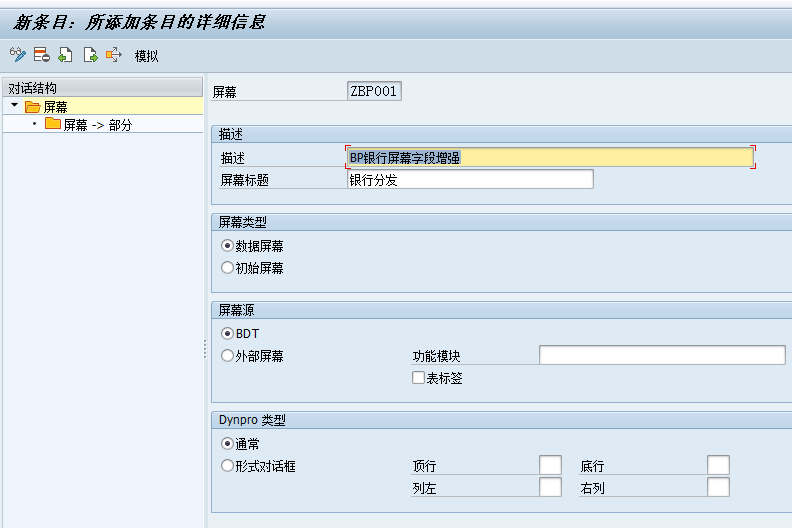Click the 屏幕标题 field label

click(x=244, y=180)
